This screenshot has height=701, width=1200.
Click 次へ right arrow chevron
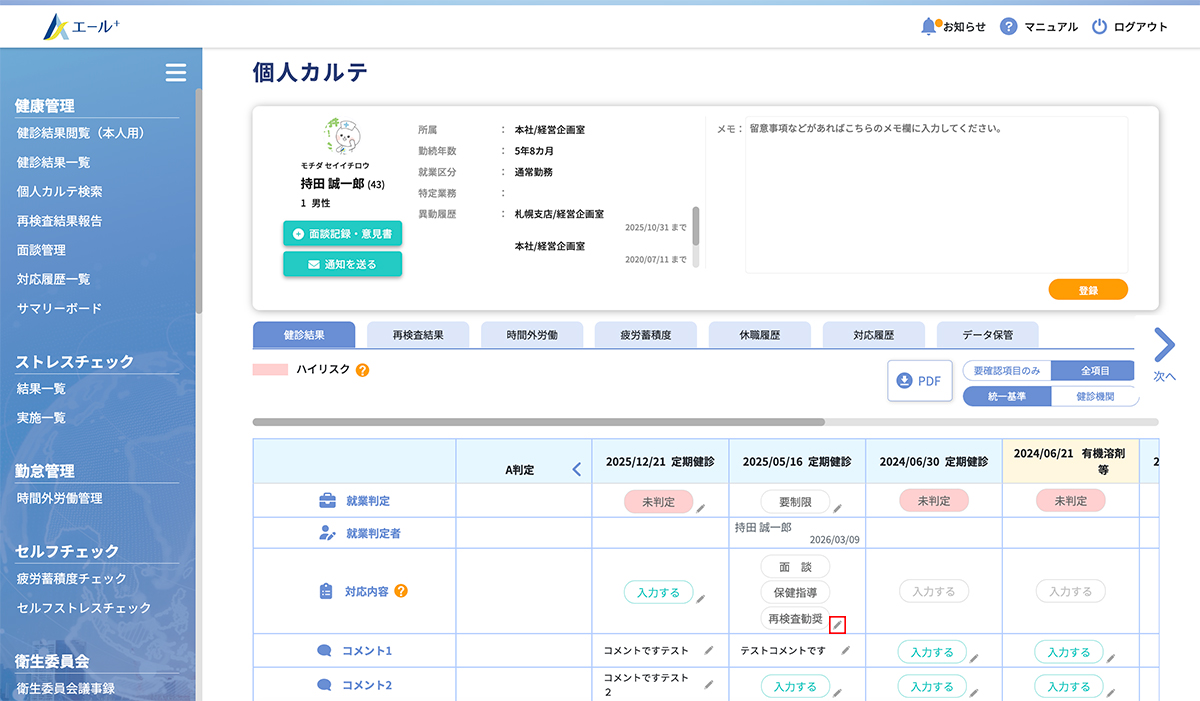[1164, 345]
